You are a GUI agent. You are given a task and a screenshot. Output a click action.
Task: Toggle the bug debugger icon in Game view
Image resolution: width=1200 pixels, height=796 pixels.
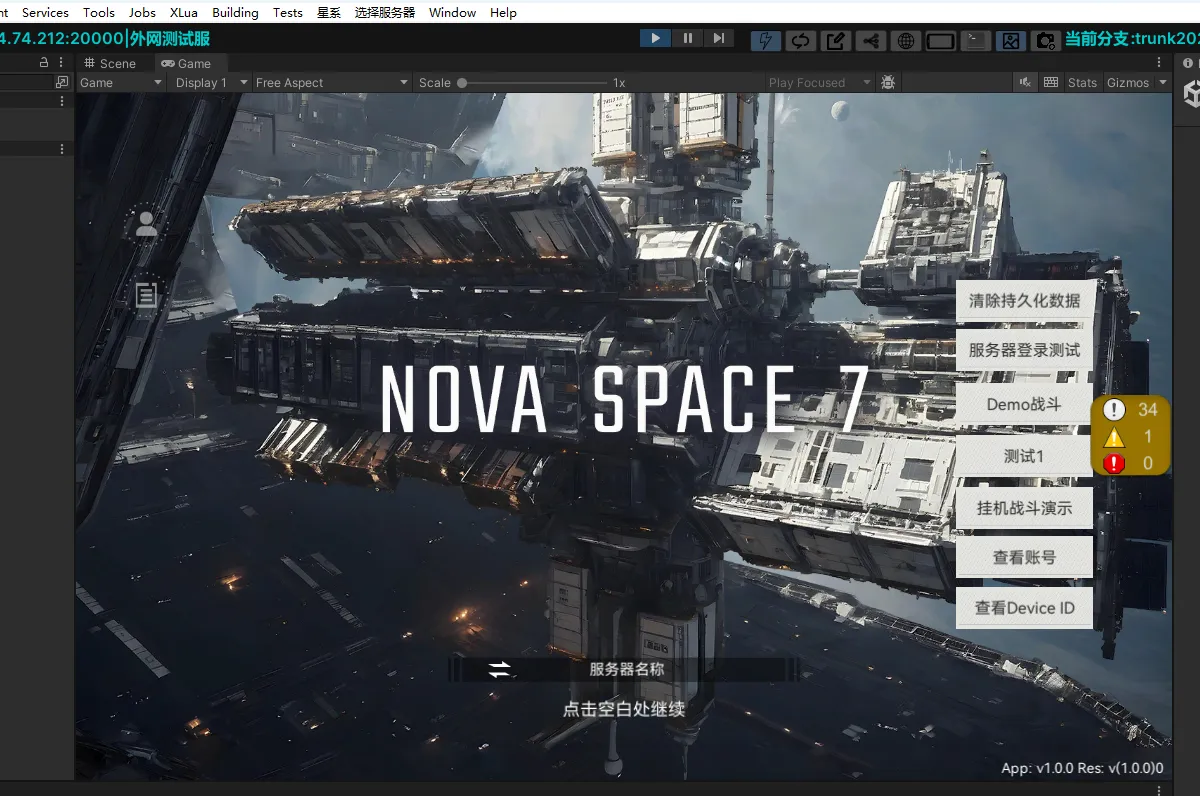887,83
